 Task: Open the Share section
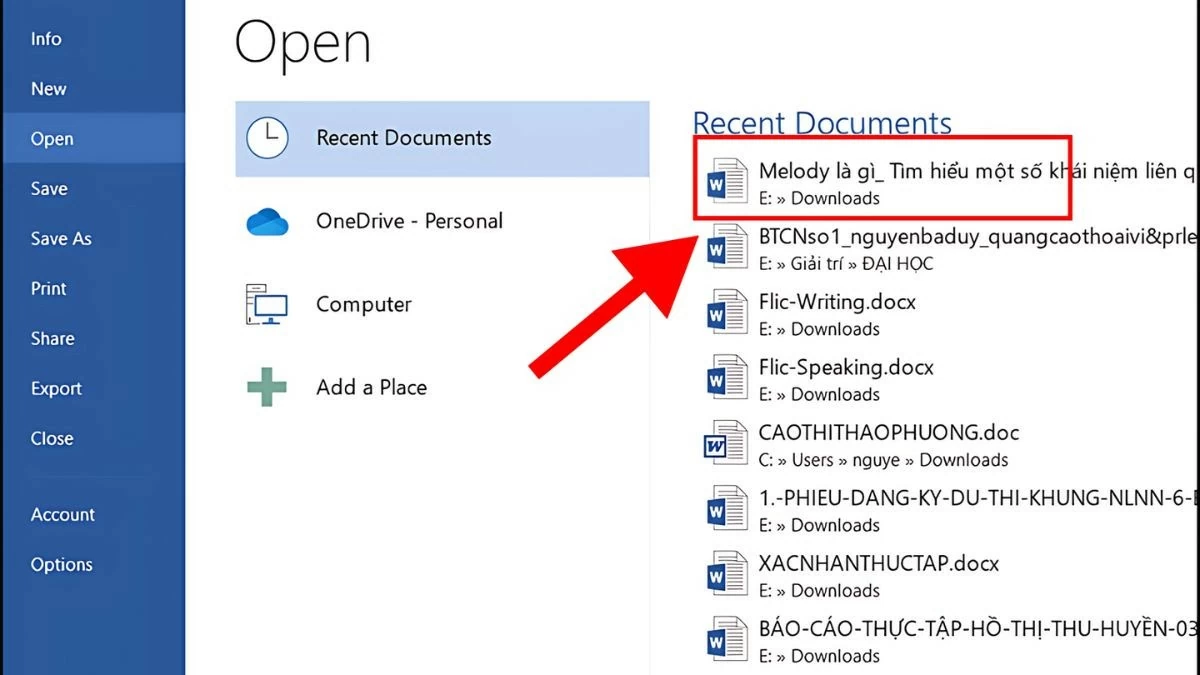pos(52,339)
